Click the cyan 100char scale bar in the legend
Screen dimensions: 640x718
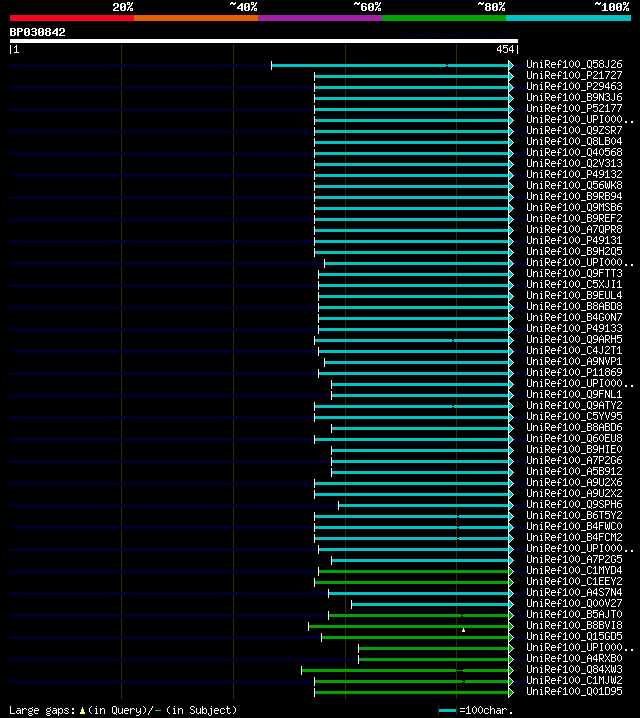point(447,711)
